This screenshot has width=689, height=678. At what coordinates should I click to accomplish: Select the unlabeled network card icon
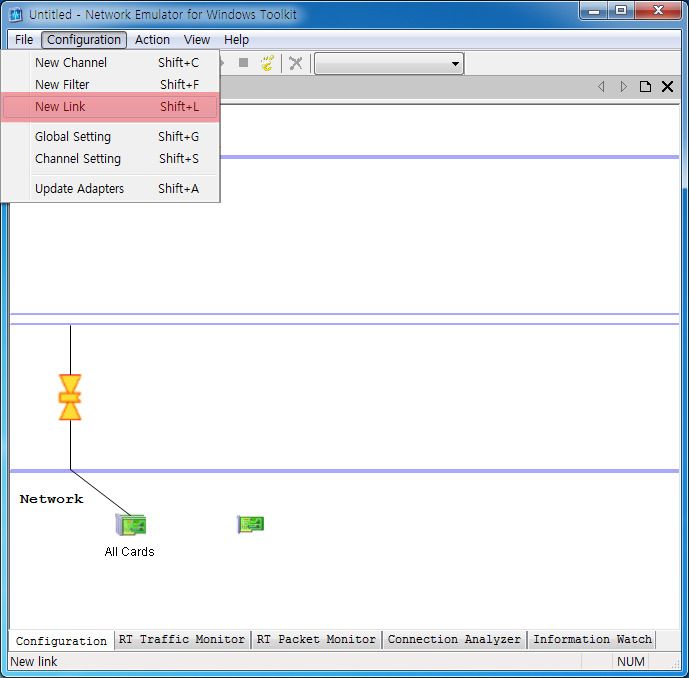[x=251, y=524]
